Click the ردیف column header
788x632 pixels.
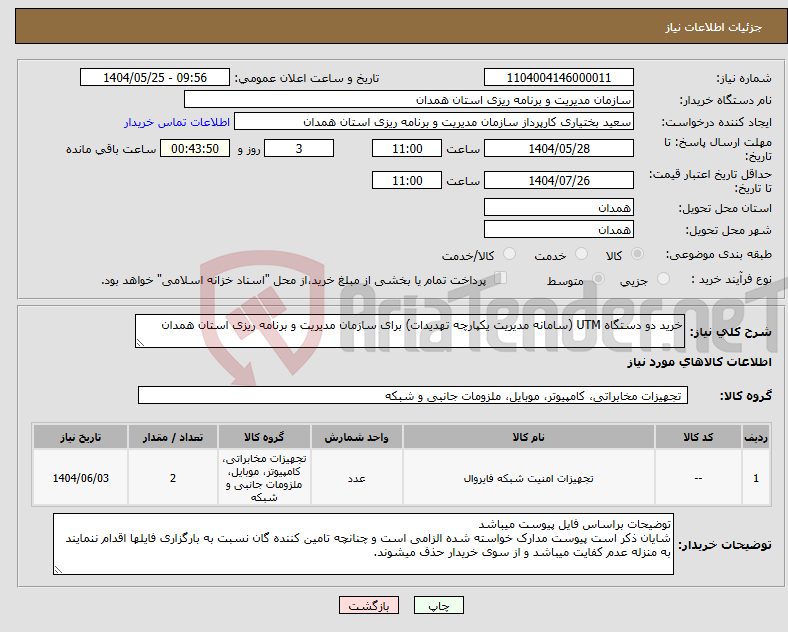click(756, 437)
